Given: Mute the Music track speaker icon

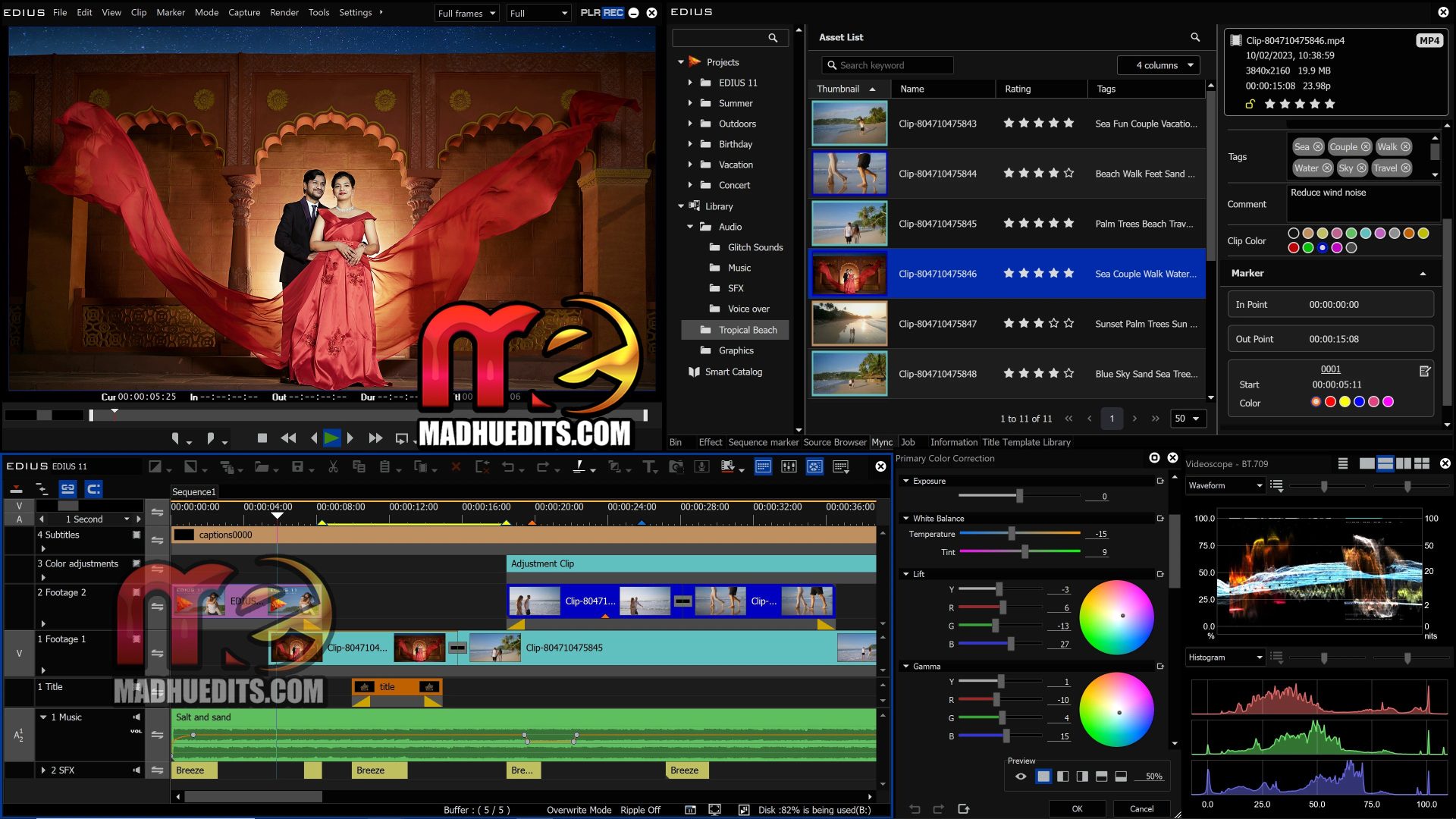Looking at the screenshot, I should pyautogui.click(x=136, y=717).
